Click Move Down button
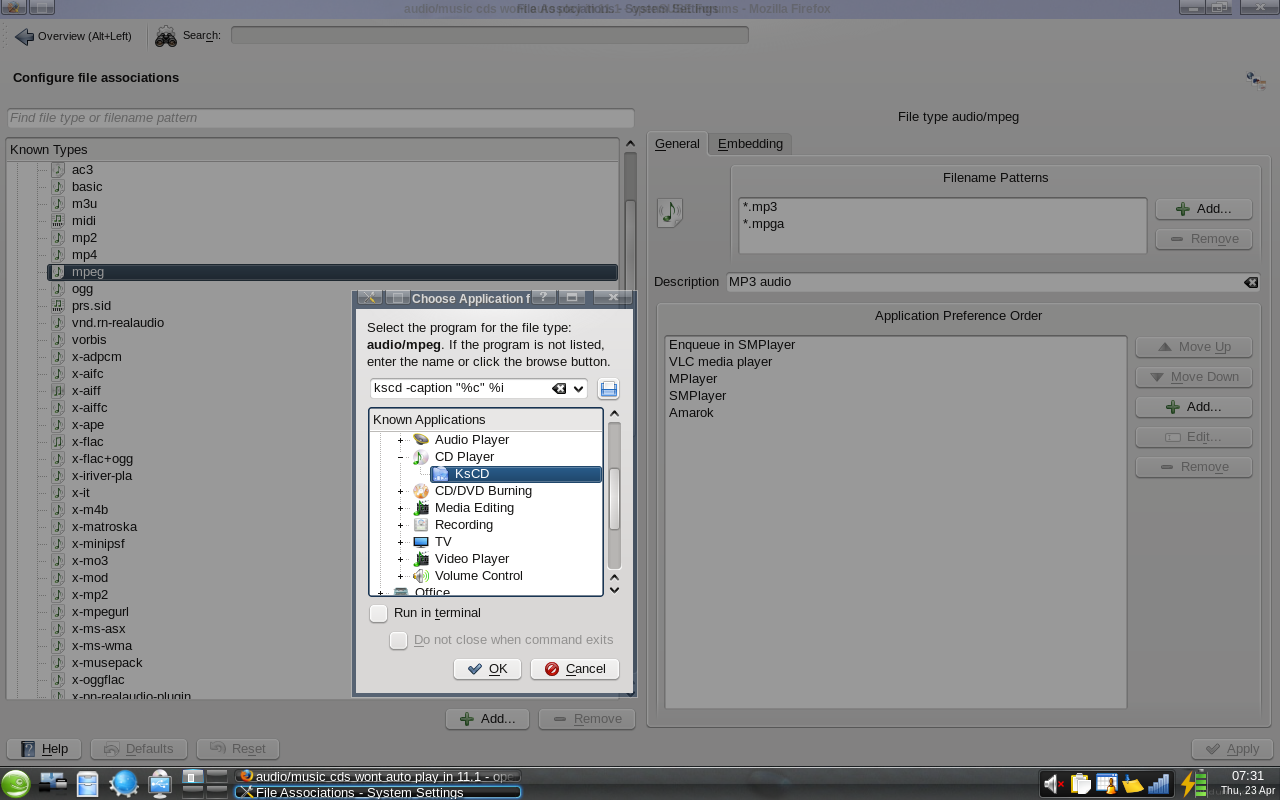The height and width of the screenshot is (800, 1280). (x=1194, y=377)
